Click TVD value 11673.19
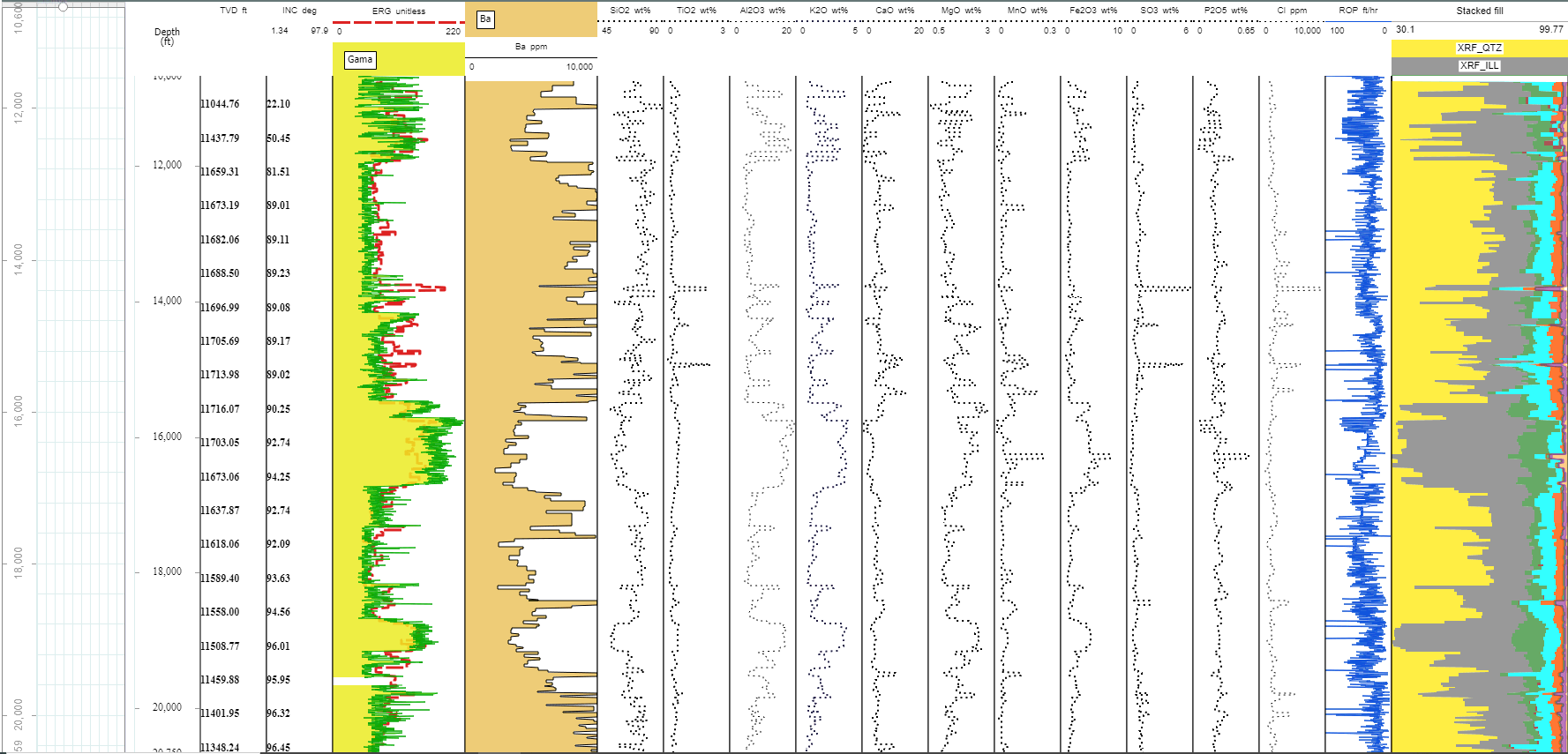 [x=220, y=205]
